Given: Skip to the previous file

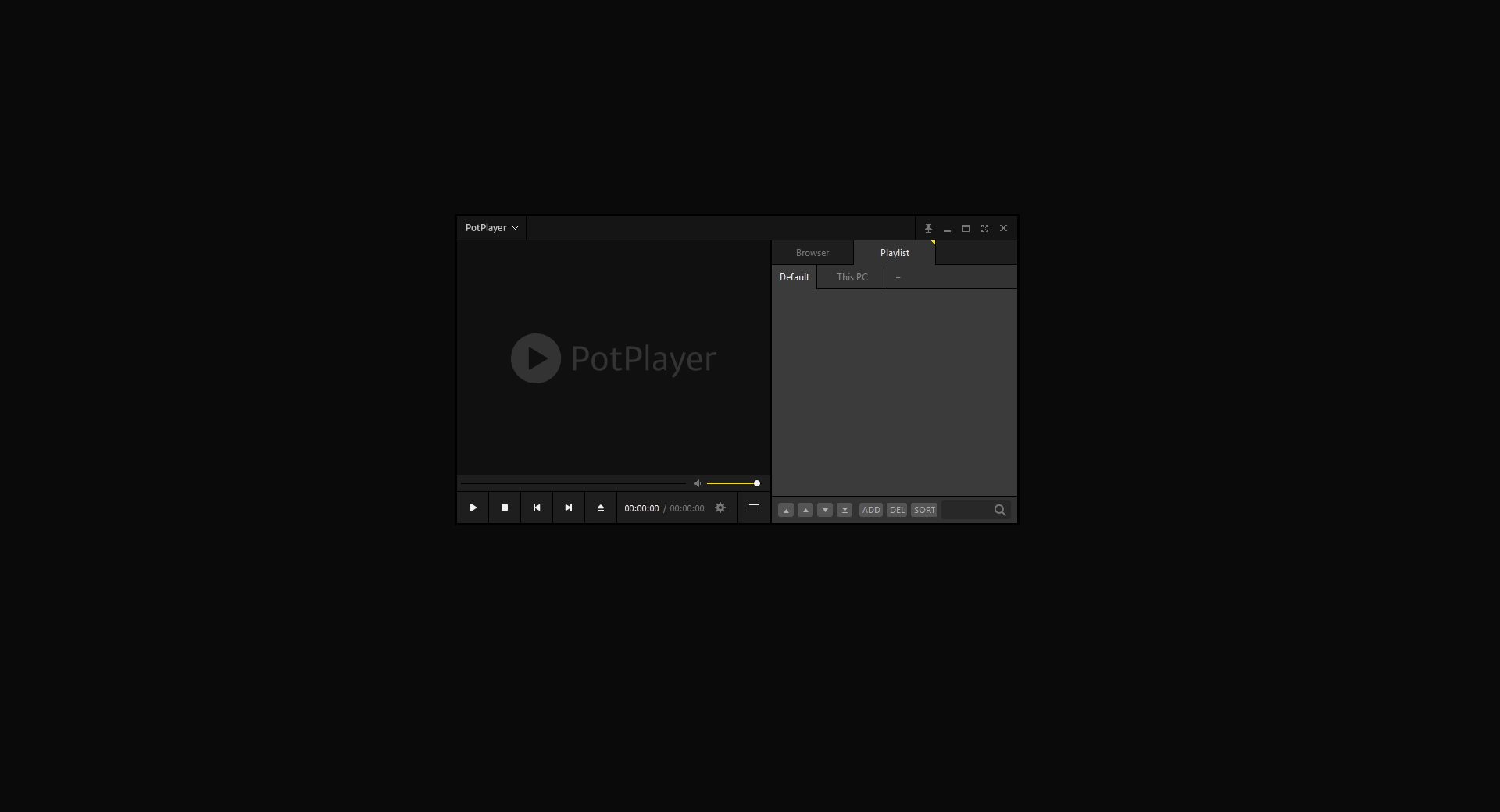Looking at the screenshot, I should (x=537, y=507).
